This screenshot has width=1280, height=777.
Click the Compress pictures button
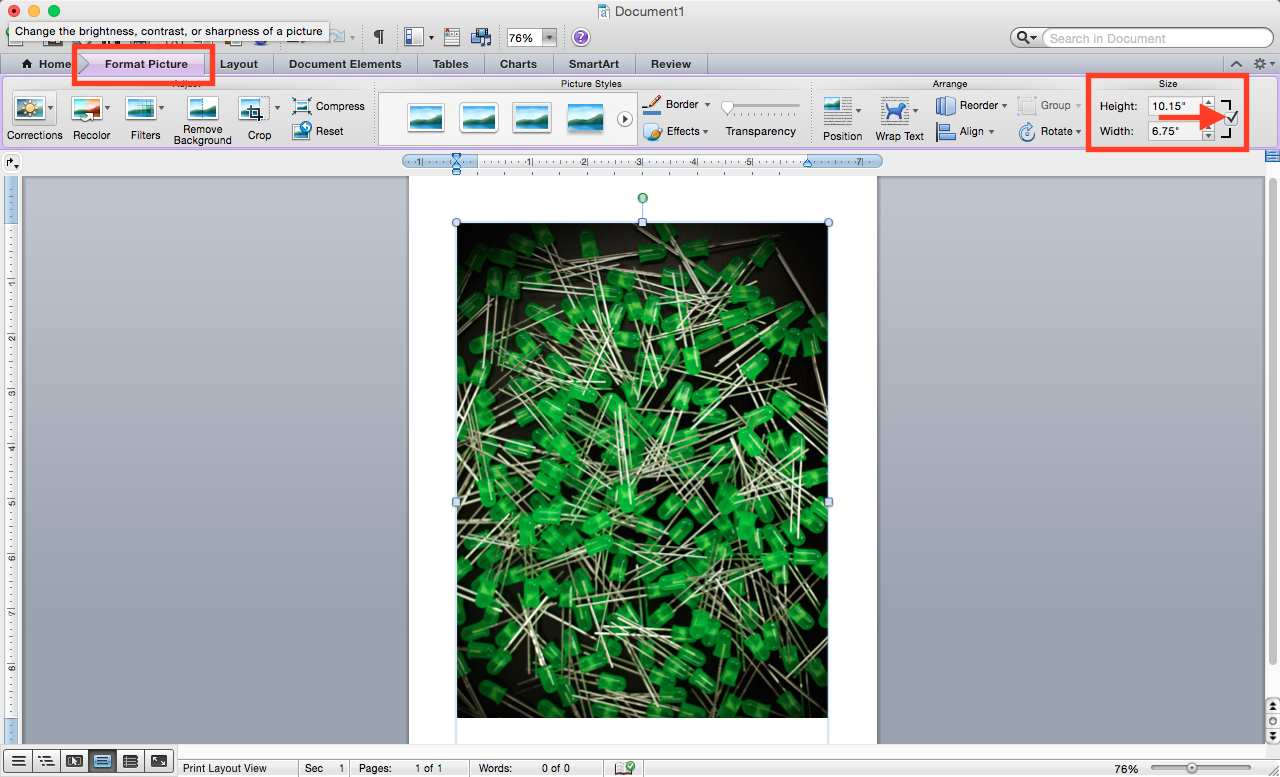pyautogui.click(x=328, y=106)
